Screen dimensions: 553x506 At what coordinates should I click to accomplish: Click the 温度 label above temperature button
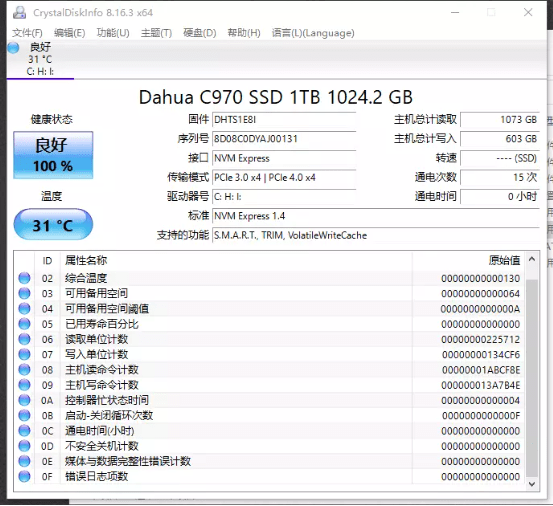pyautogui.click(x=51, y=196)
